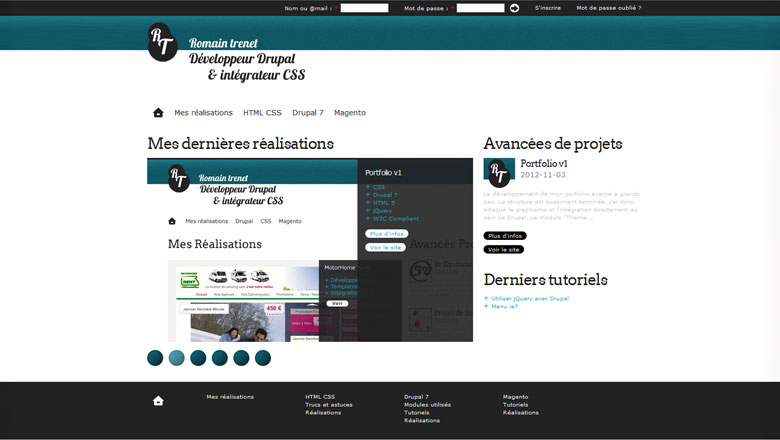Click the S'inscrire link
The width and height of the screenshot is (780, 440).
click(548, 8)
